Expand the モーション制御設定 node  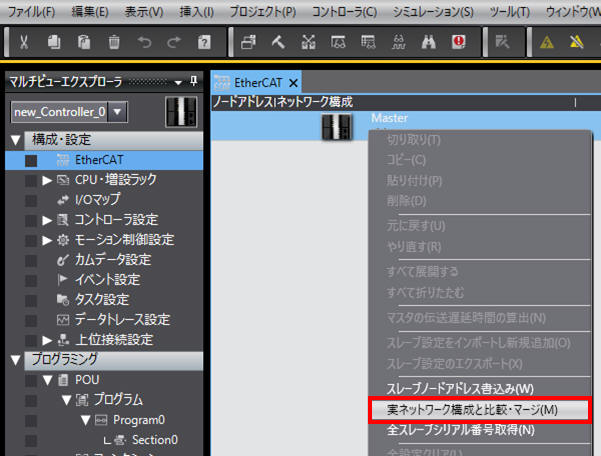tap(47, 240)
